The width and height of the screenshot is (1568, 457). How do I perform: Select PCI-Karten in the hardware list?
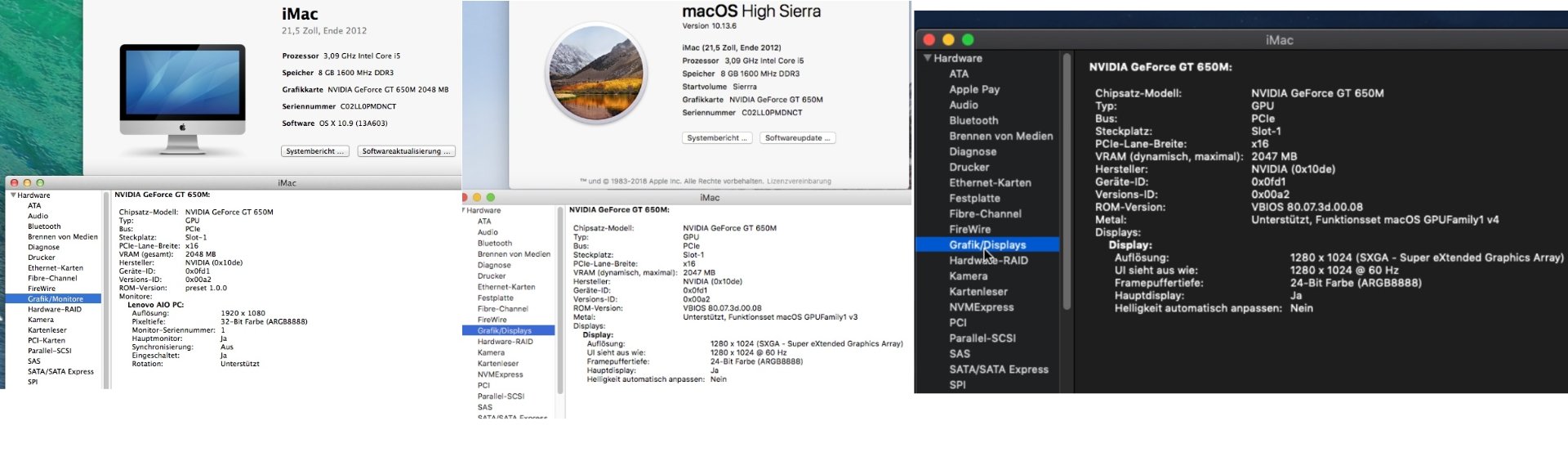pos(46,341)
